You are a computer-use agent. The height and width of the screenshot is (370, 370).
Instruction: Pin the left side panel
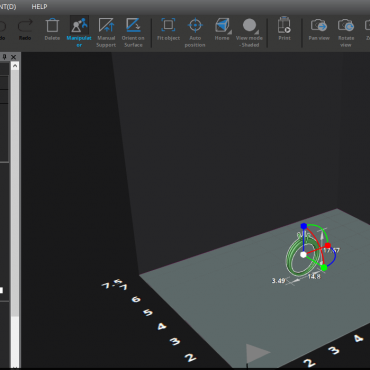5,57
